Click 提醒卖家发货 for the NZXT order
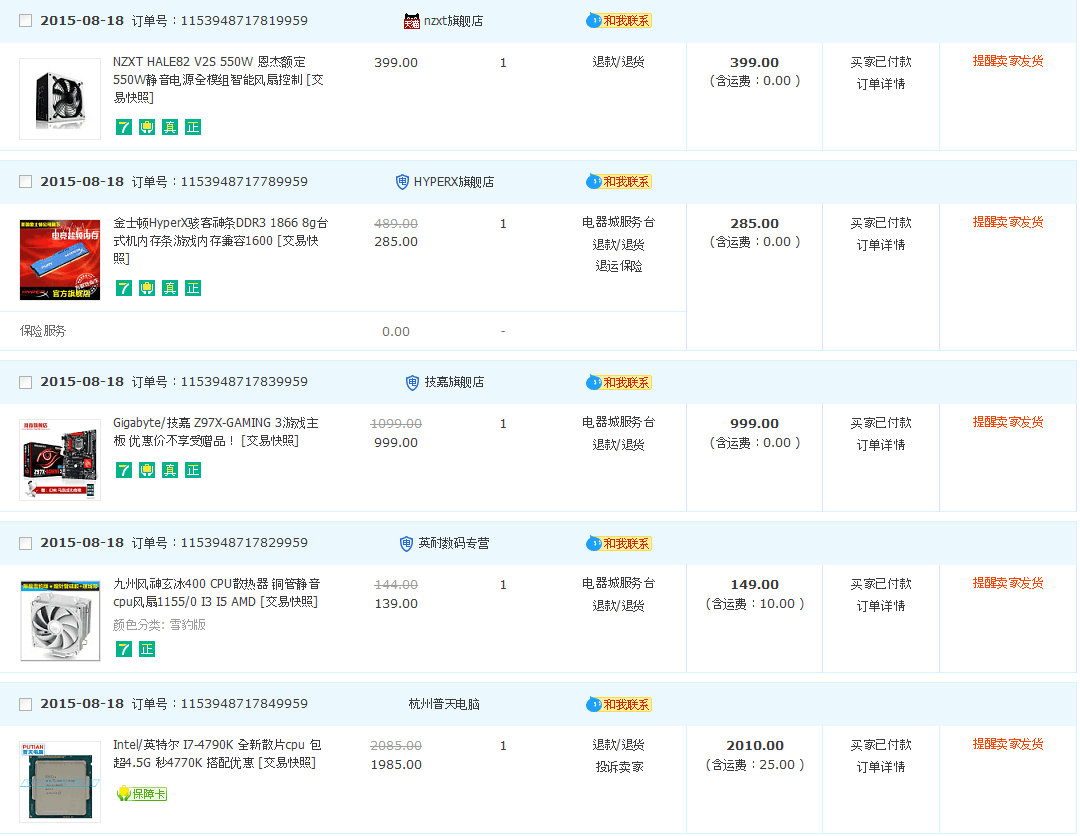The image size is (1080, 836). [1008, 61]
